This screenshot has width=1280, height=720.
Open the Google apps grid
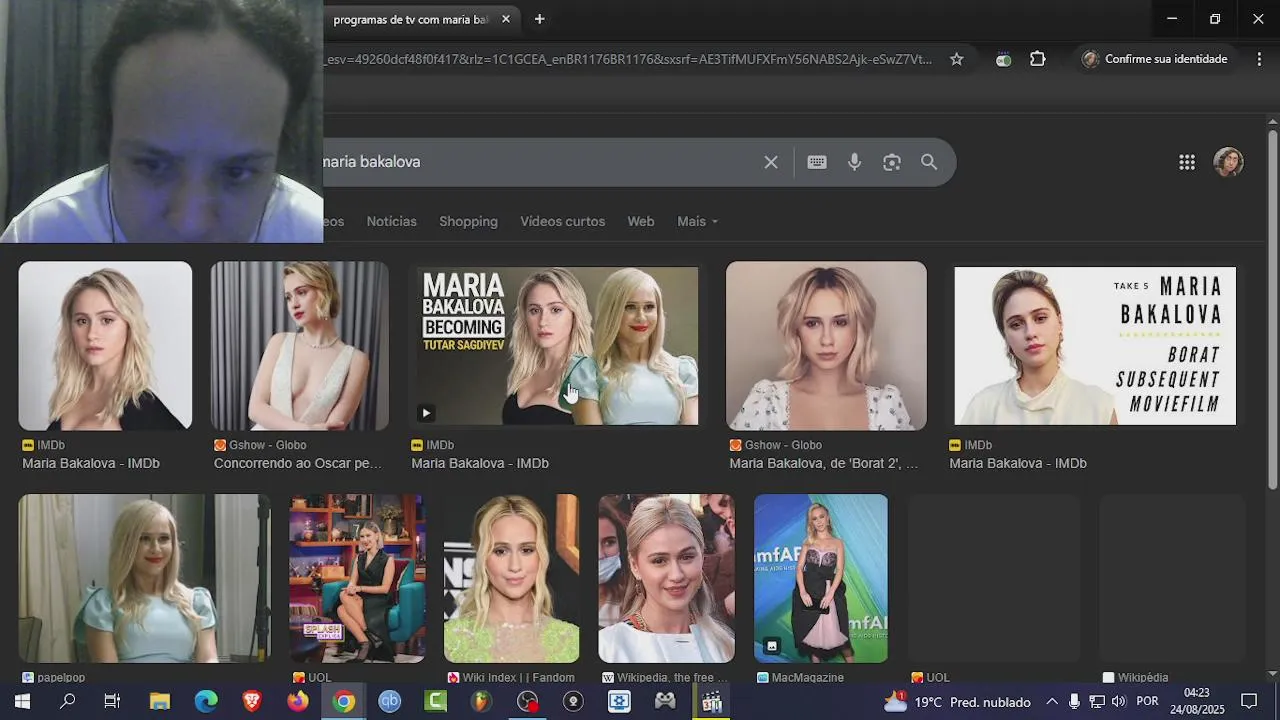[x=1187, y=162]
